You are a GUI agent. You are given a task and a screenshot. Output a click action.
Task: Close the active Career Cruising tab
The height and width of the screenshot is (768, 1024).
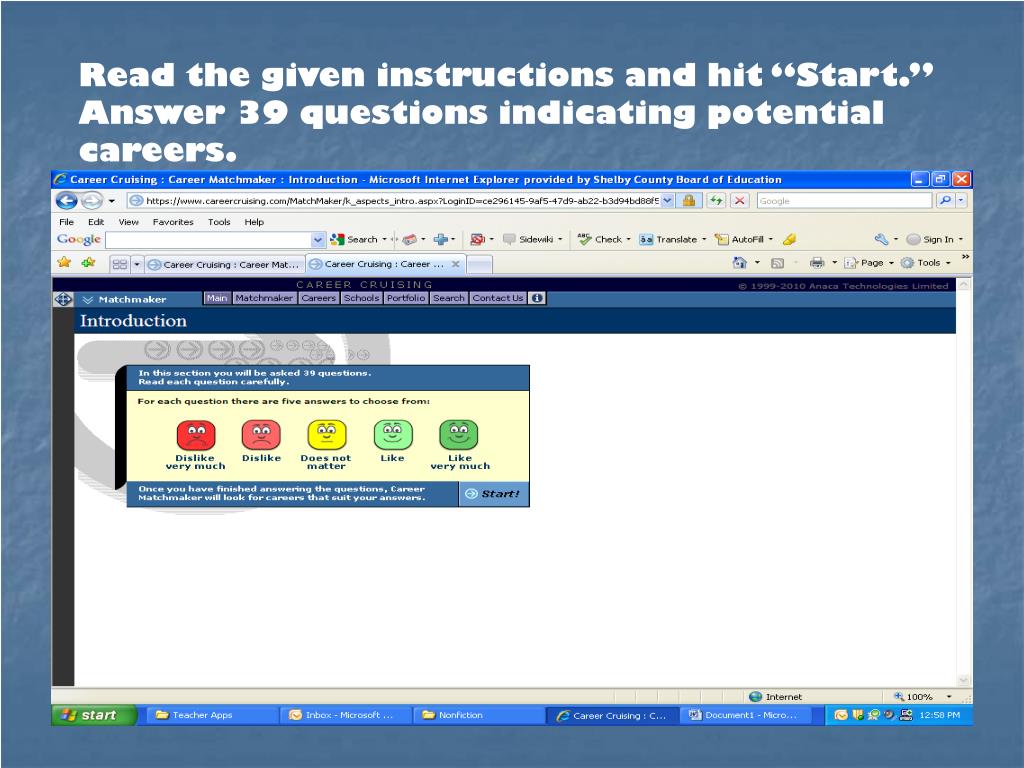(x=456, y=264)
